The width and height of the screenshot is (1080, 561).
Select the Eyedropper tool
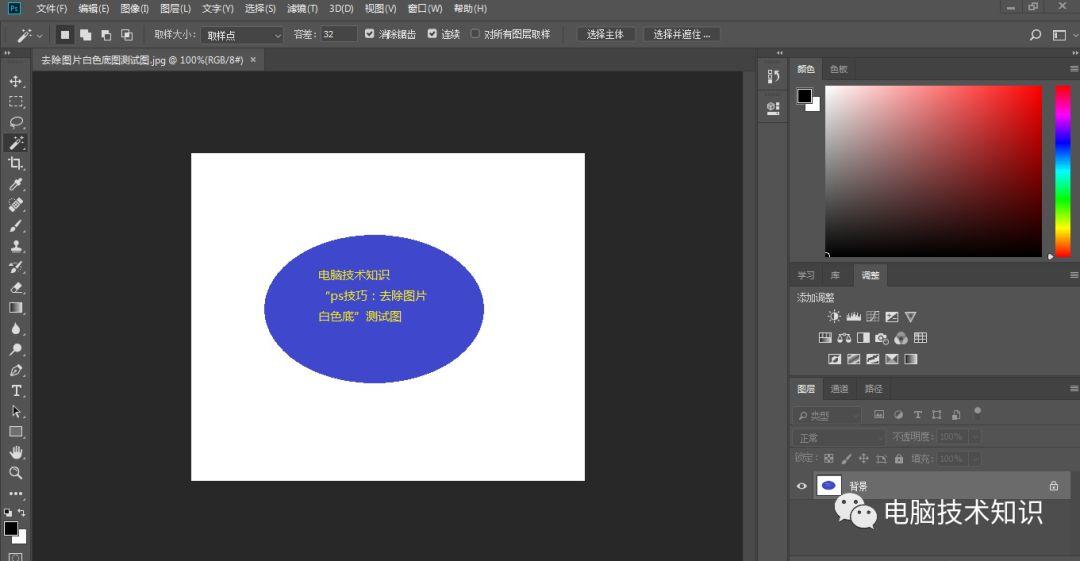click(x=16, y=184)
